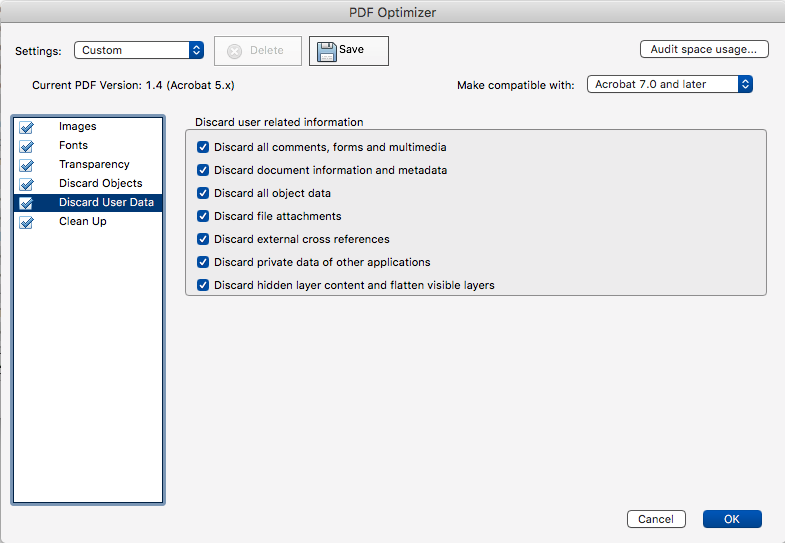
Task: Click the OK button
Action: 732,519
